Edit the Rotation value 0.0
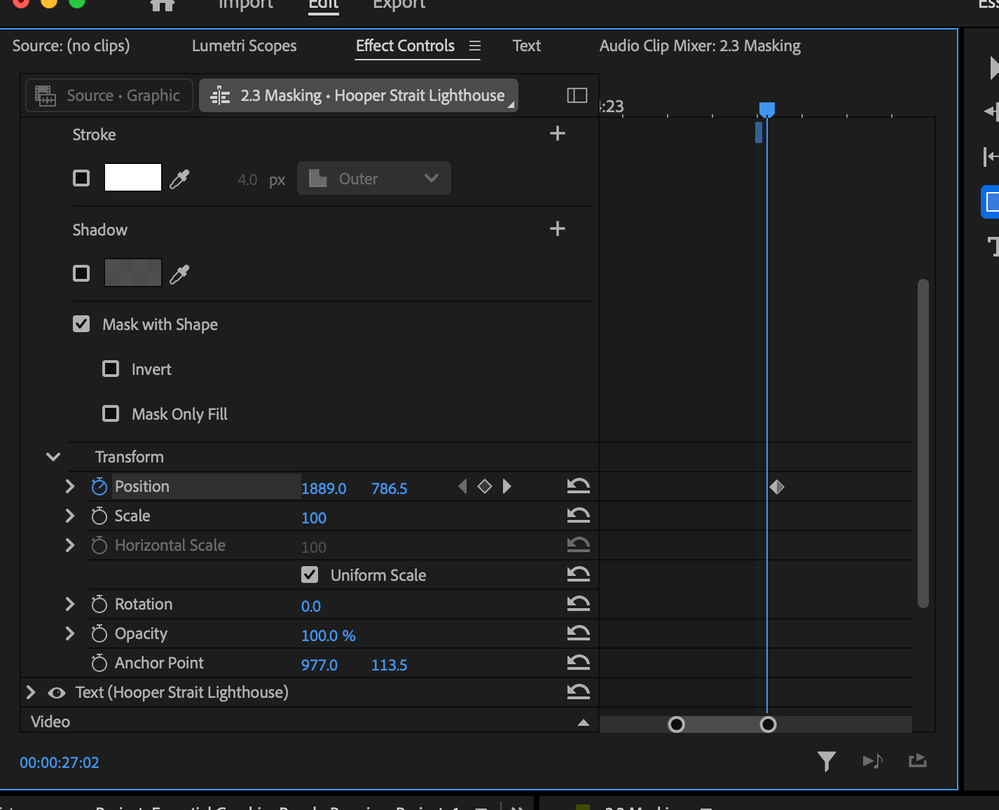Image resolution: width=999 pixels, height=810 pixels. tap(311, 606)
